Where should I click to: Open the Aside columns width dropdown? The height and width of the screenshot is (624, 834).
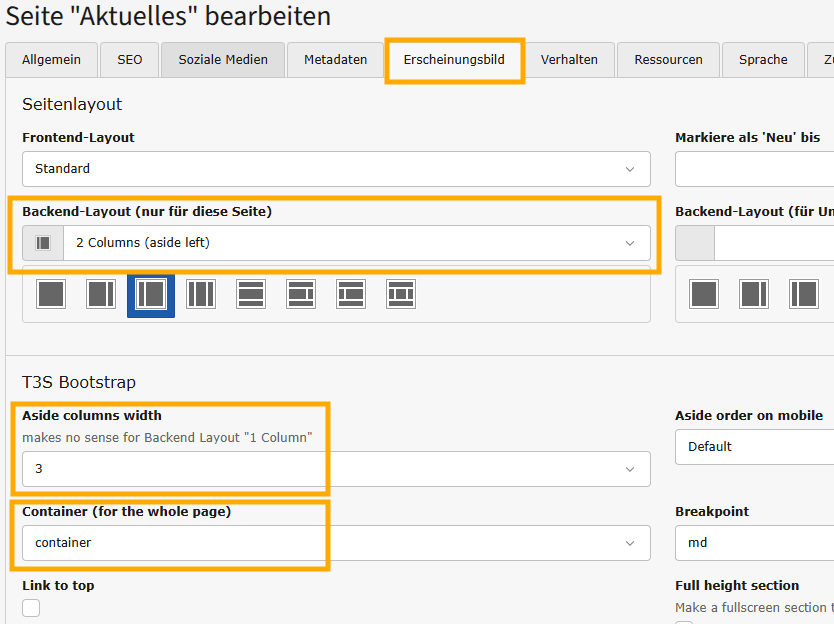[336, 469]
